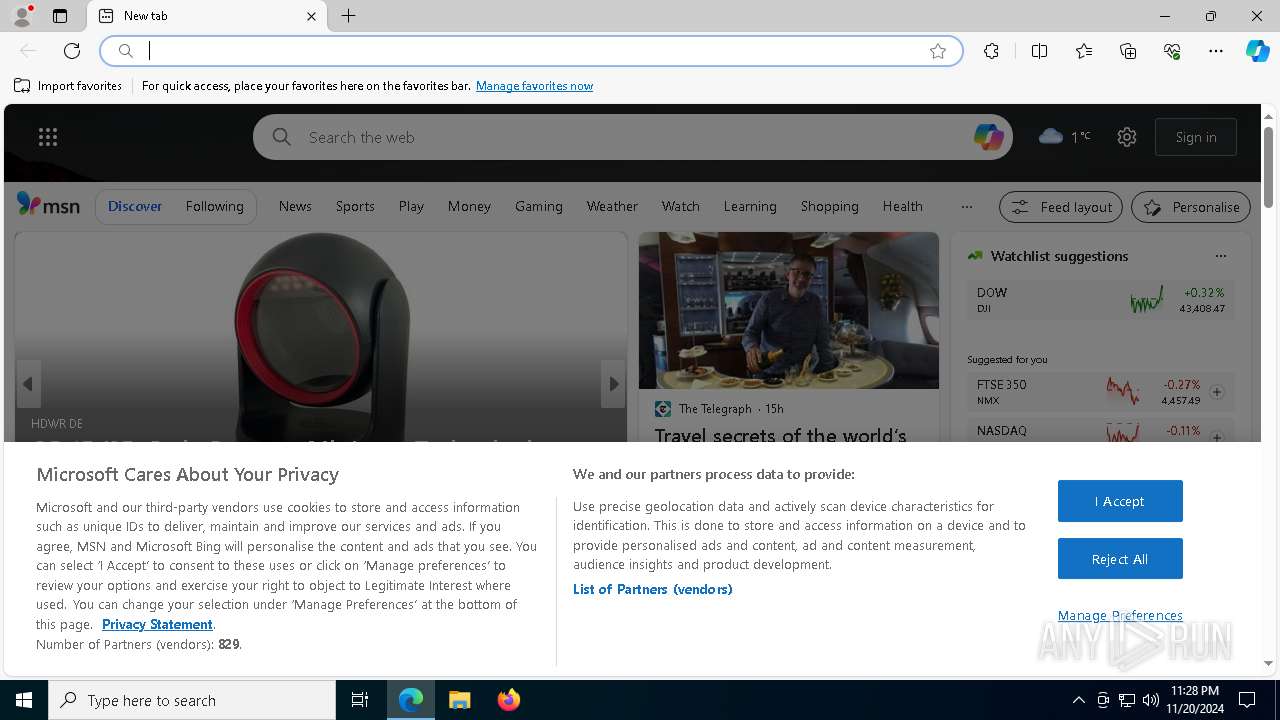Show hidden system tray icons
The width and height of the screenshot is (1280, 720).
(1078, 700)
